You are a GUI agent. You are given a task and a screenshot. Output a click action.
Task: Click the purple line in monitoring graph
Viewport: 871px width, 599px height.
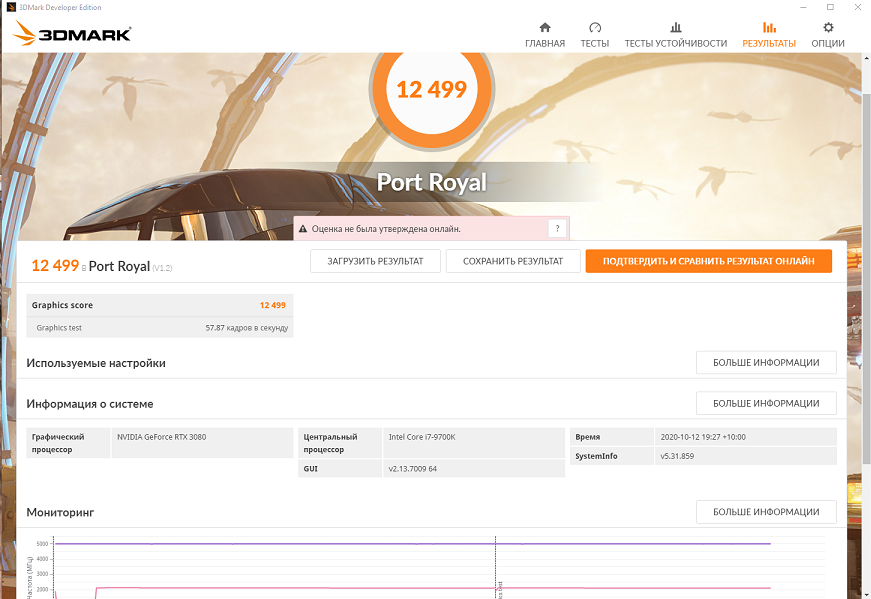pyautogui.click(x=411, y=544)
